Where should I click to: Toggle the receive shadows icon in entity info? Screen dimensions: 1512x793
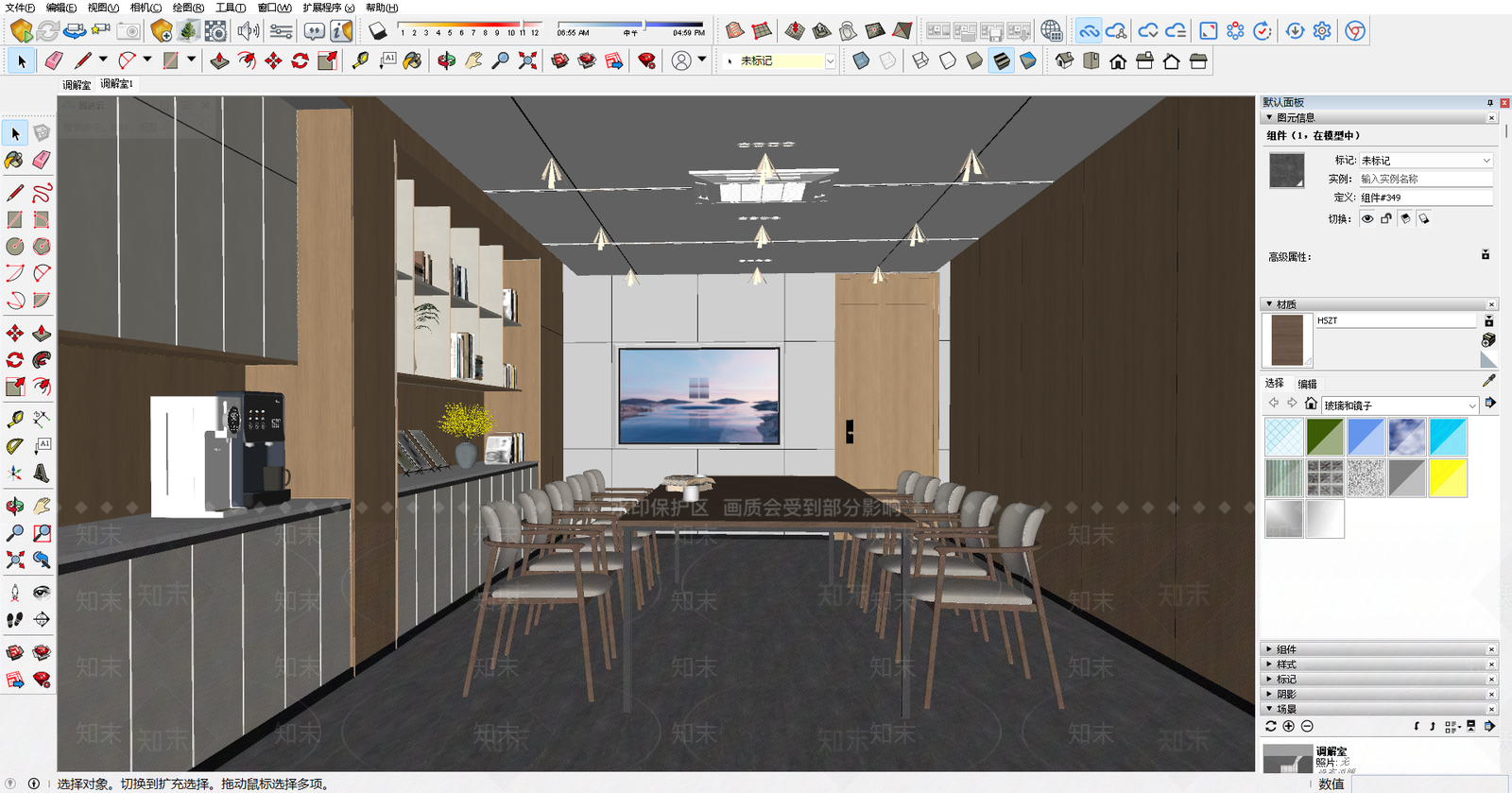coord(1405,218)
